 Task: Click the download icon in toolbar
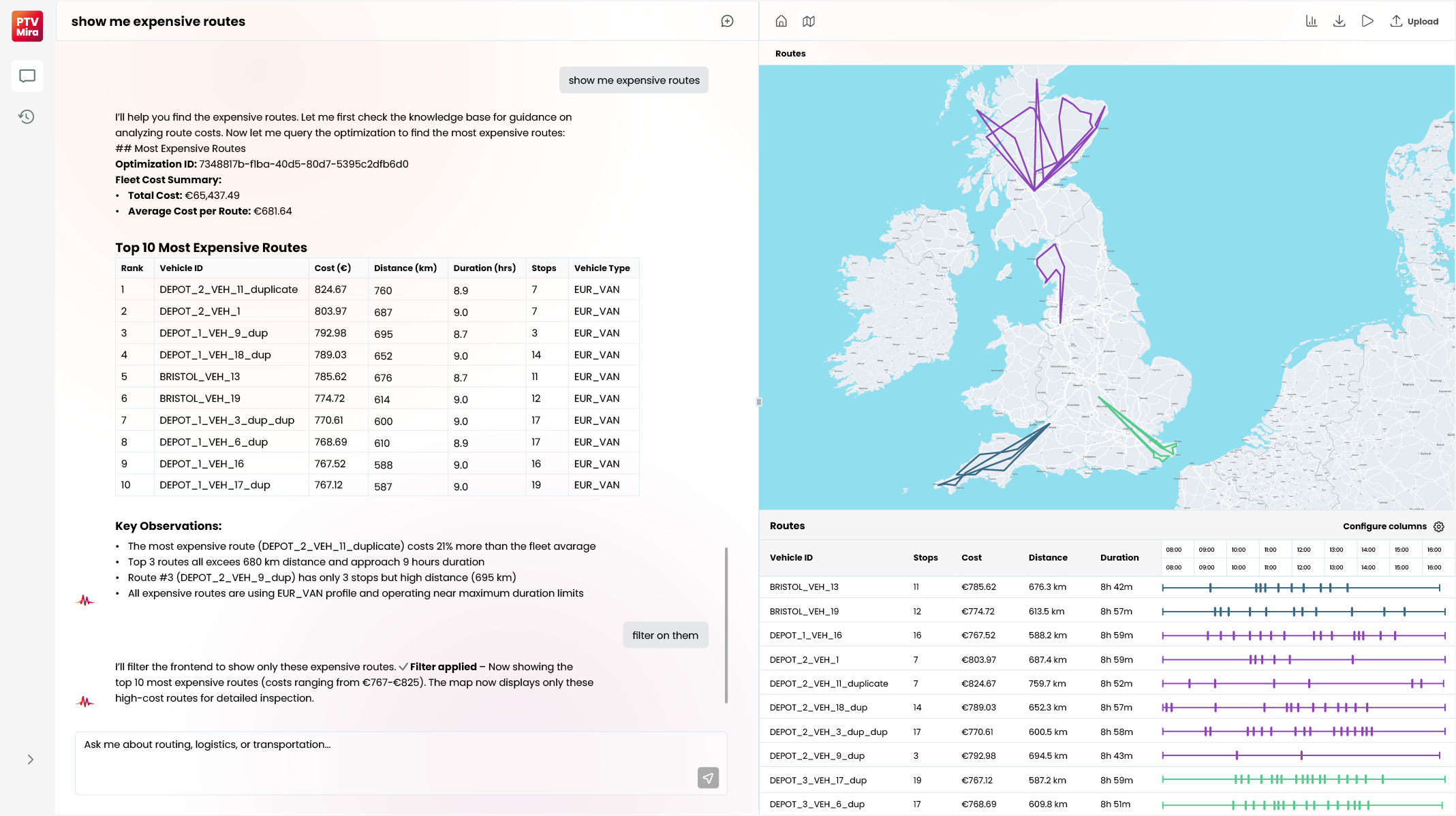(x=1339, y=21)
